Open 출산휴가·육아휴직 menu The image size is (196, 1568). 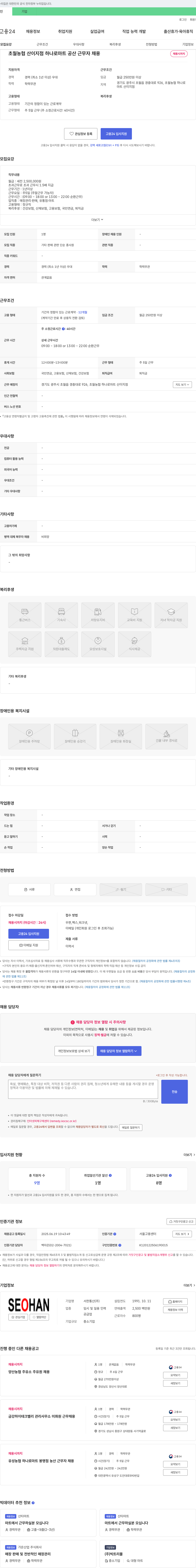pyautogui.click(x=178, y=32)
